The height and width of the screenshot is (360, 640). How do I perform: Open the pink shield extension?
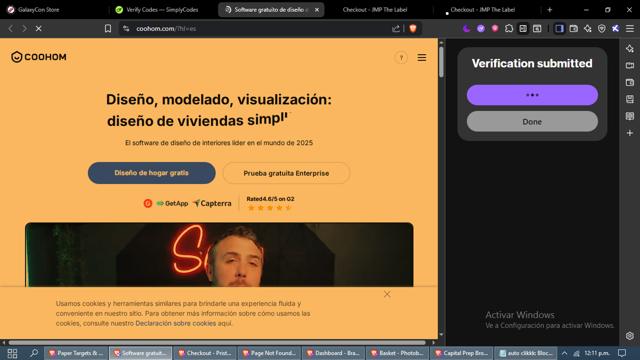495,29
